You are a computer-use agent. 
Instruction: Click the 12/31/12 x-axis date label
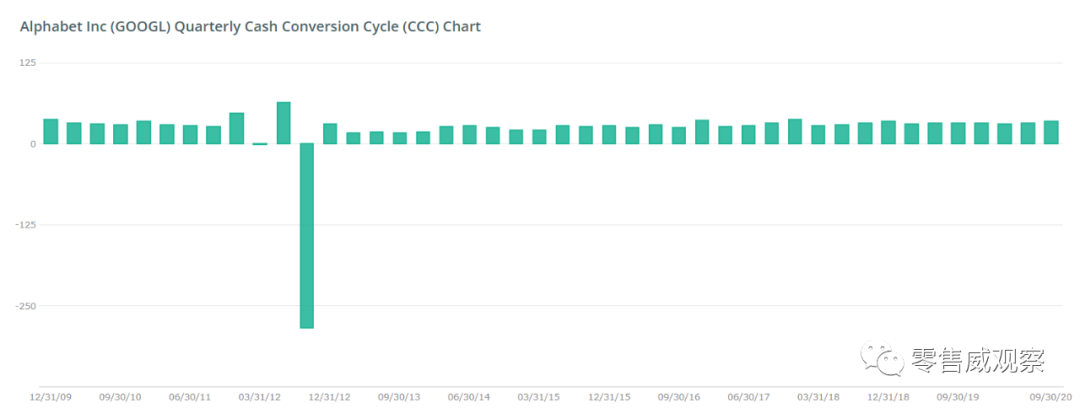pyautogui.click(x=330, y=397)
